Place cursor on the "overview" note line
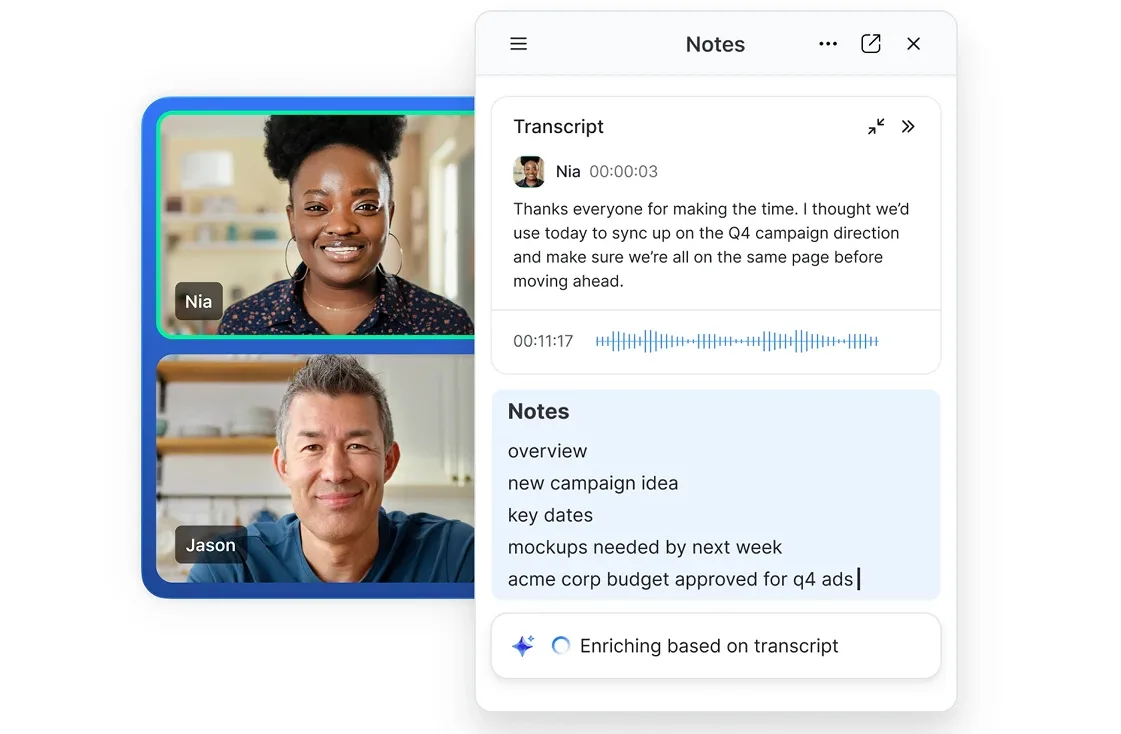This screenshot has width=1121, height=734. tap(548, 451)
